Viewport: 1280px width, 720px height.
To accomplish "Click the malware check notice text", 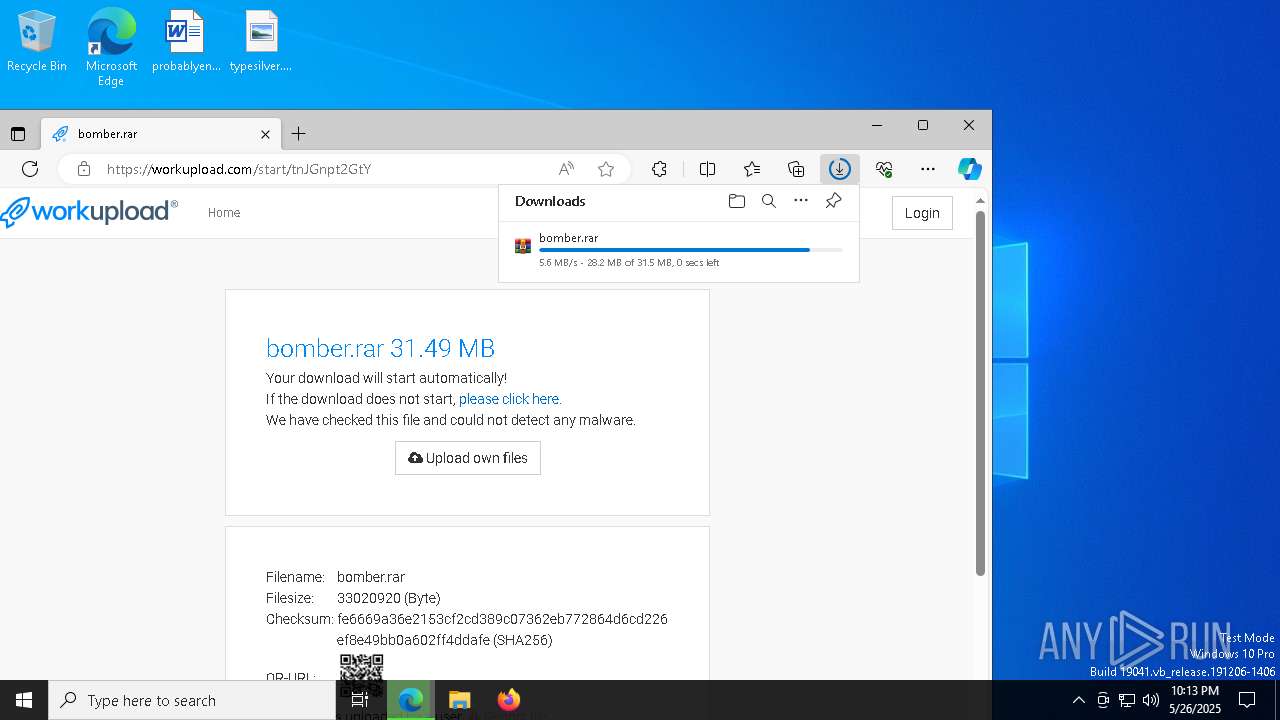I will [x=451, y=420].
